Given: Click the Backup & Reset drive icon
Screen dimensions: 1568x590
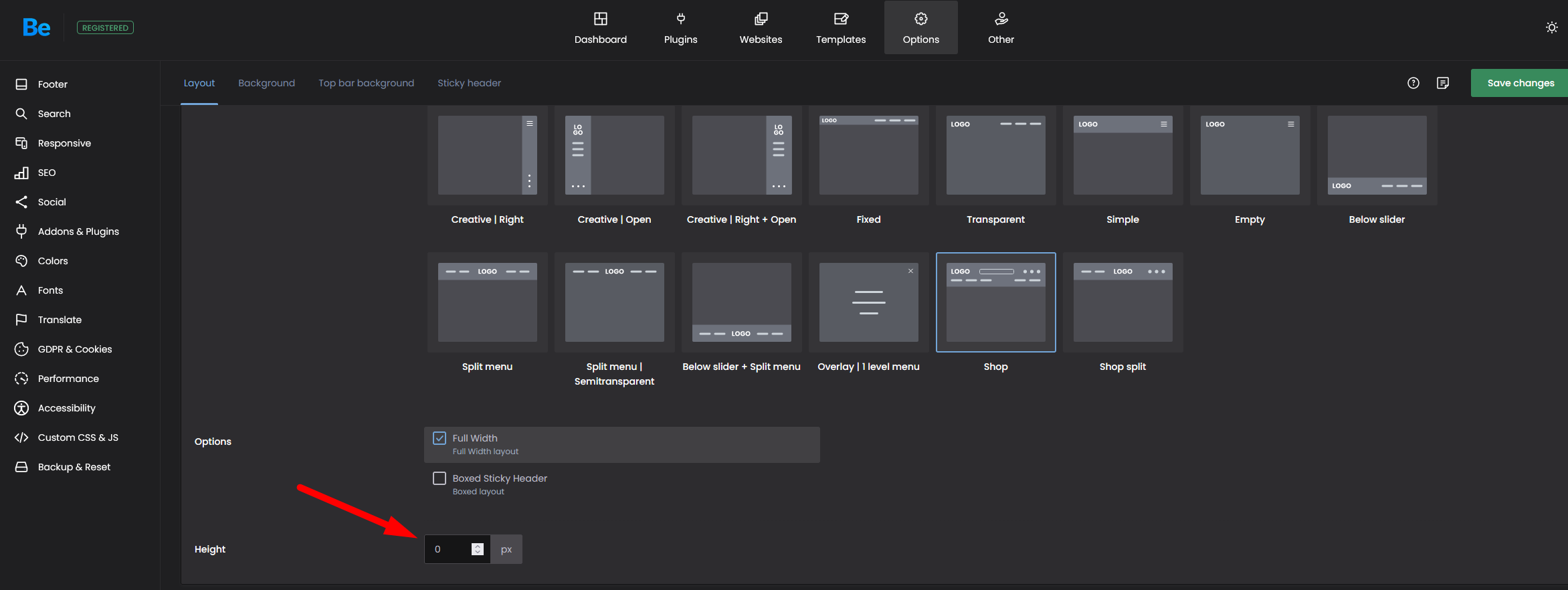Looking at the screenshot, I should coord(21,467).
